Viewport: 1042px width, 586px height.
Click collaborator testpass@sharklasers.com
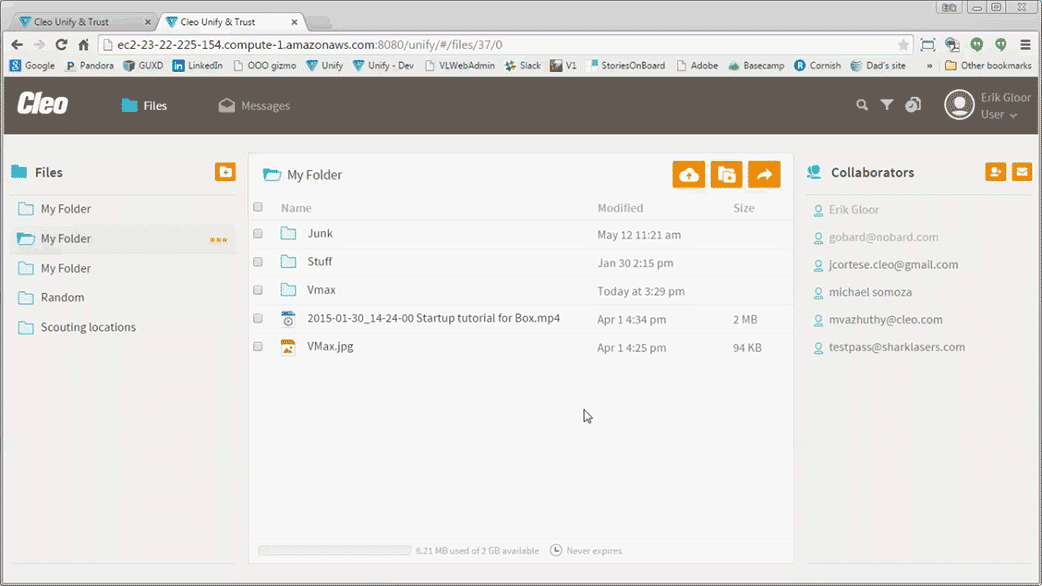point(896,347)
